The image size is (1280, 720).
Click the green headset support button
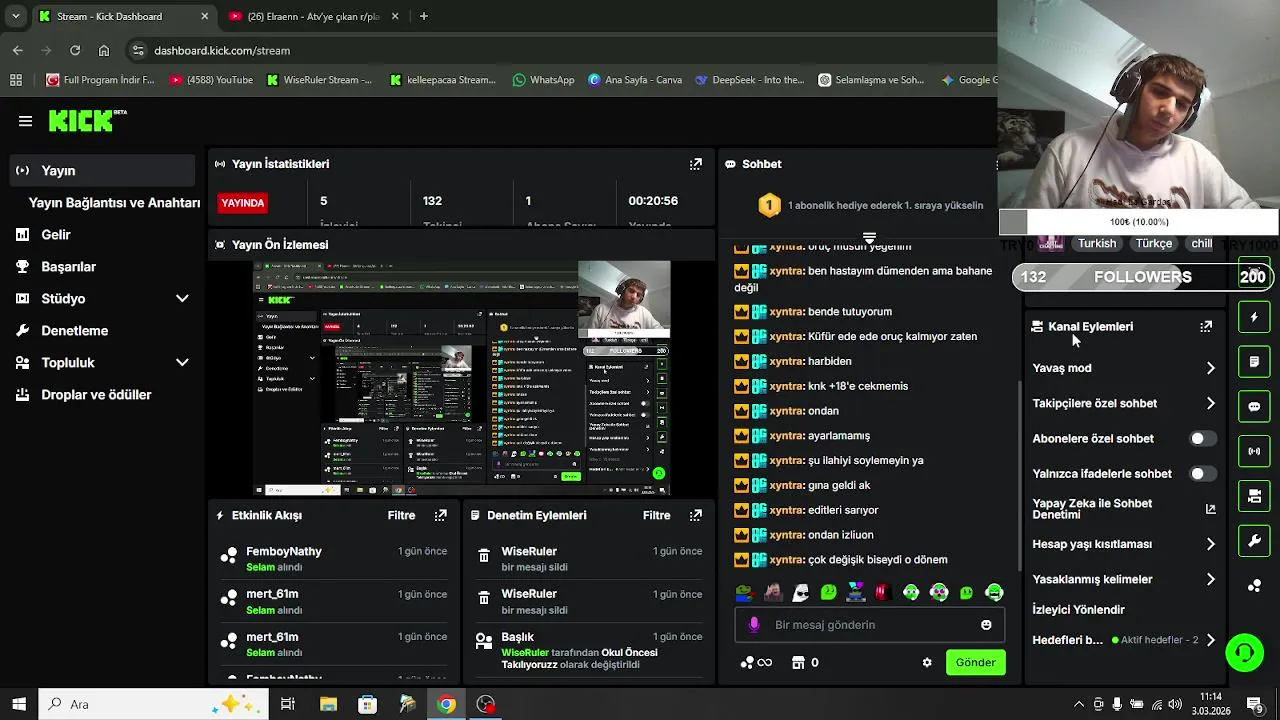1245,653
